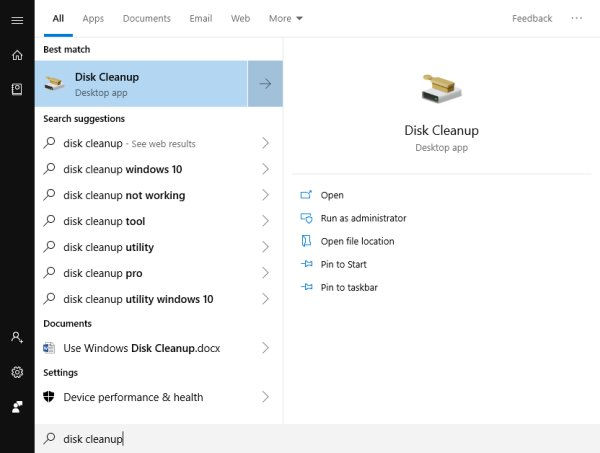Click the Open file location icon
Image resolution: width=600 pixels, height=453 pixels.
pos(306,241)
